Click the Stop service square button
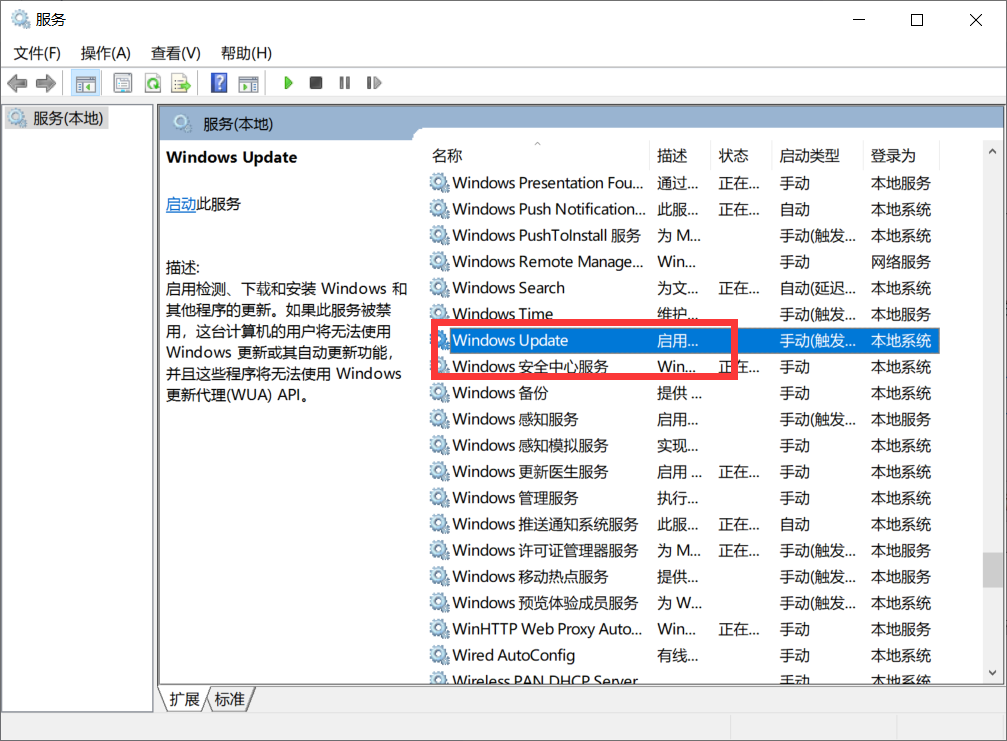1007x741 pixels. 316,83
